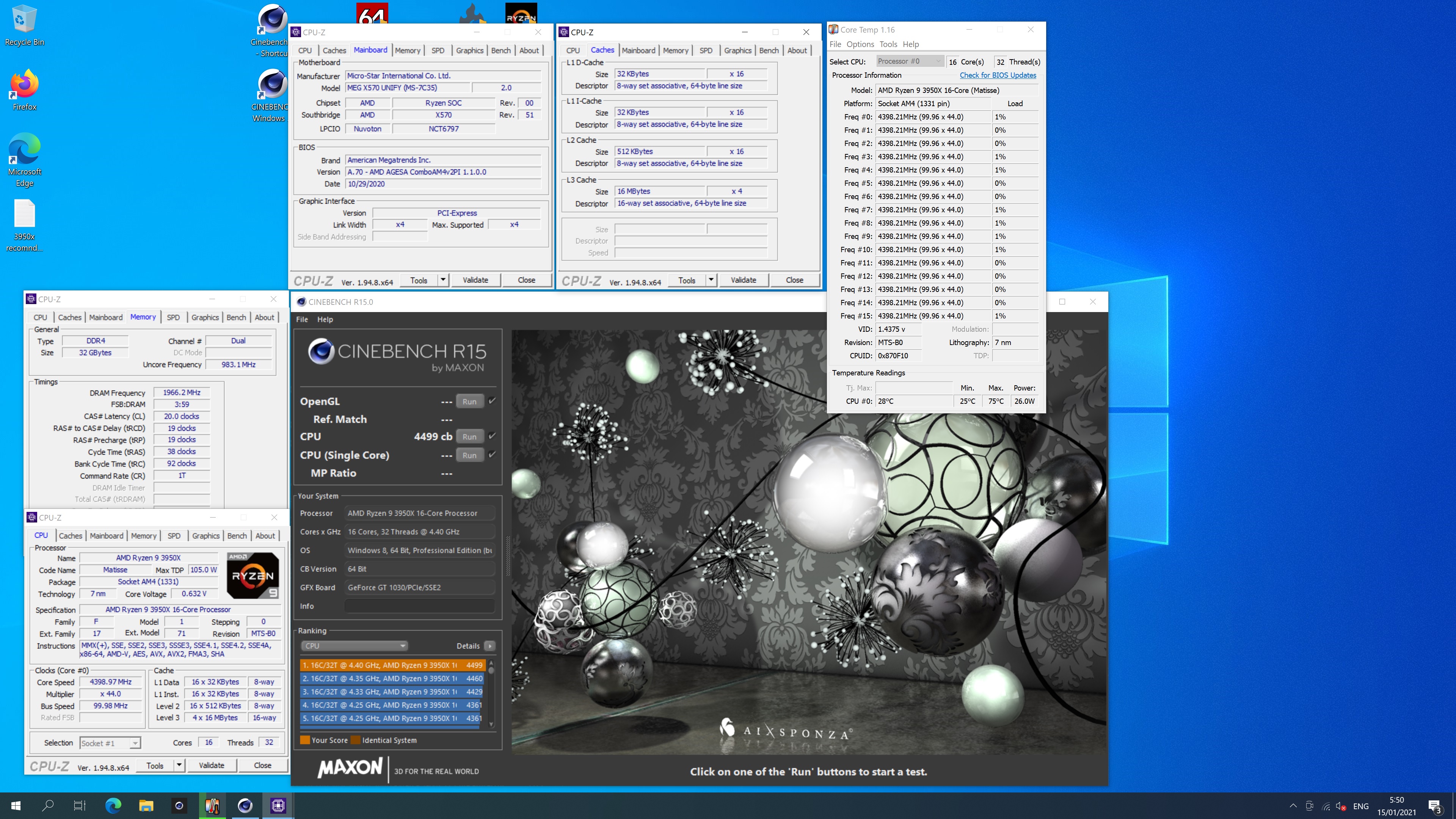This screenshot has width=1456, height=819.
Task: Click the muted volume tray icon
Action: click(x=1341, y=806)
